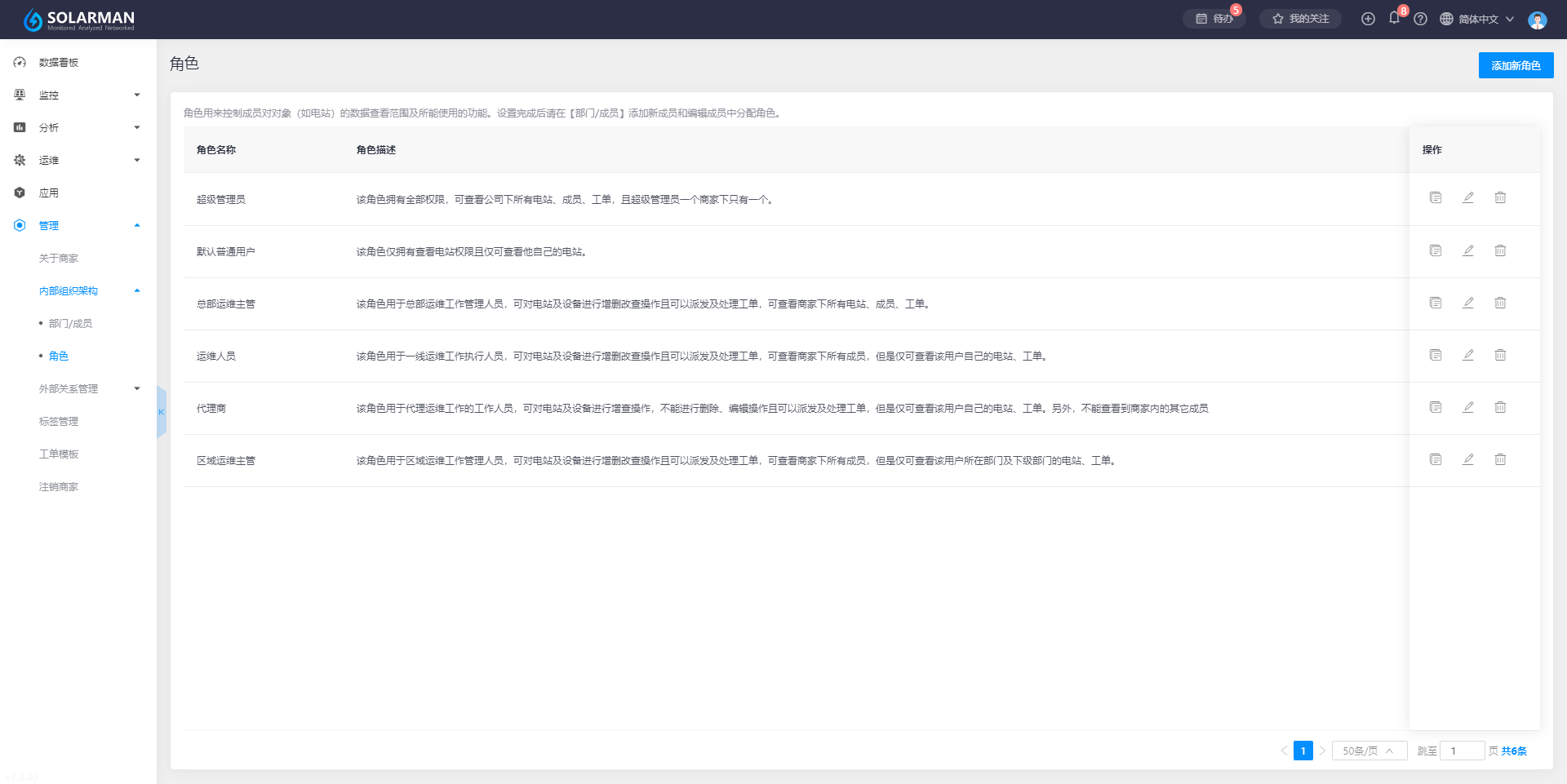Click the 跳至 page number input field
This screenshot has height=784, width=1567.
coord(1462,751)
